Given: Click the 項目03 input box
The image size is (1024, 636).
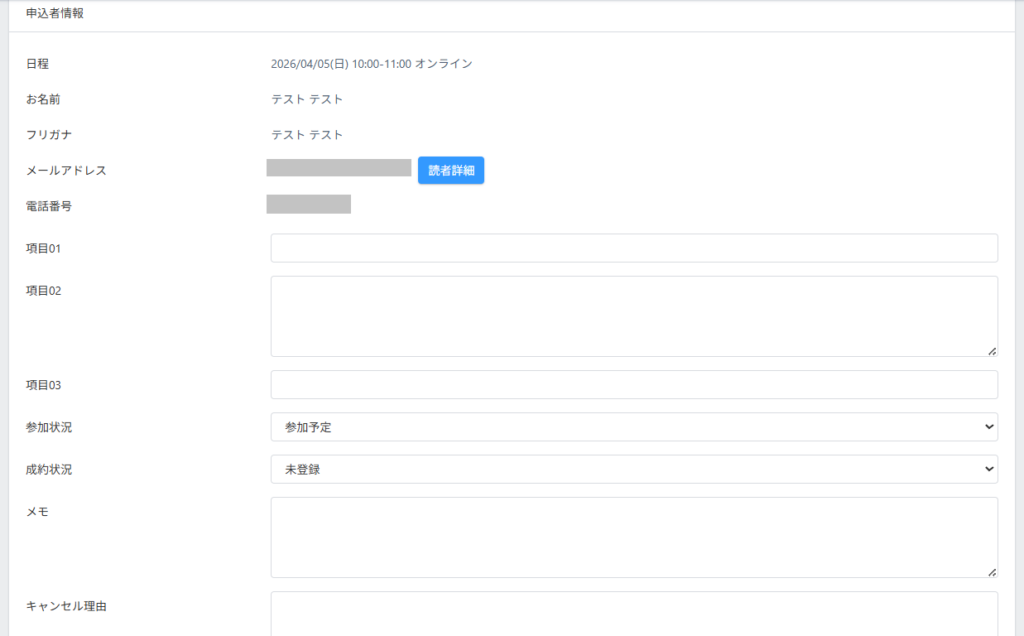Looking at the screenshot, I should tap(633, 385).
